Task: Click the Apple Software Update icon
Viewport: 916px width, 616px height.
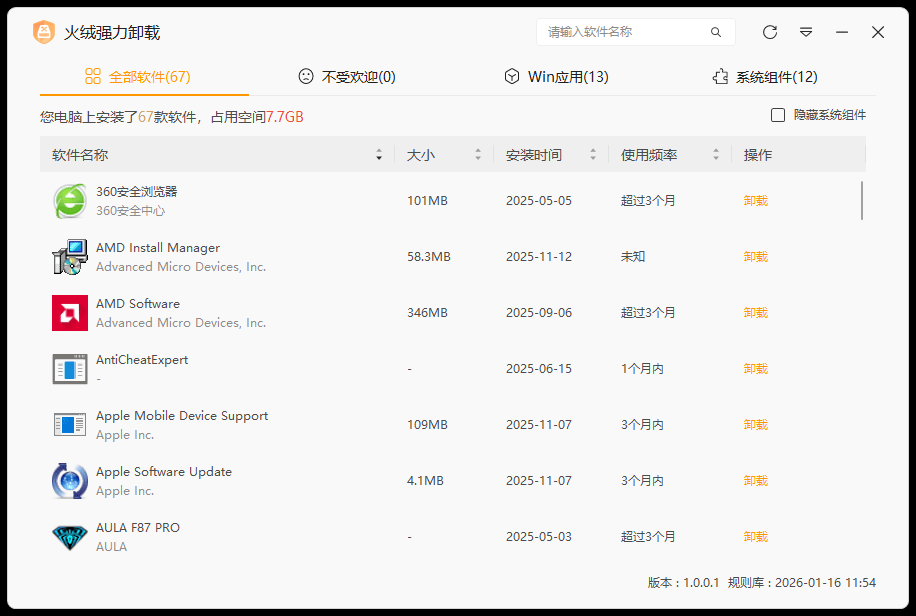Action: click(x=70, y=481)
